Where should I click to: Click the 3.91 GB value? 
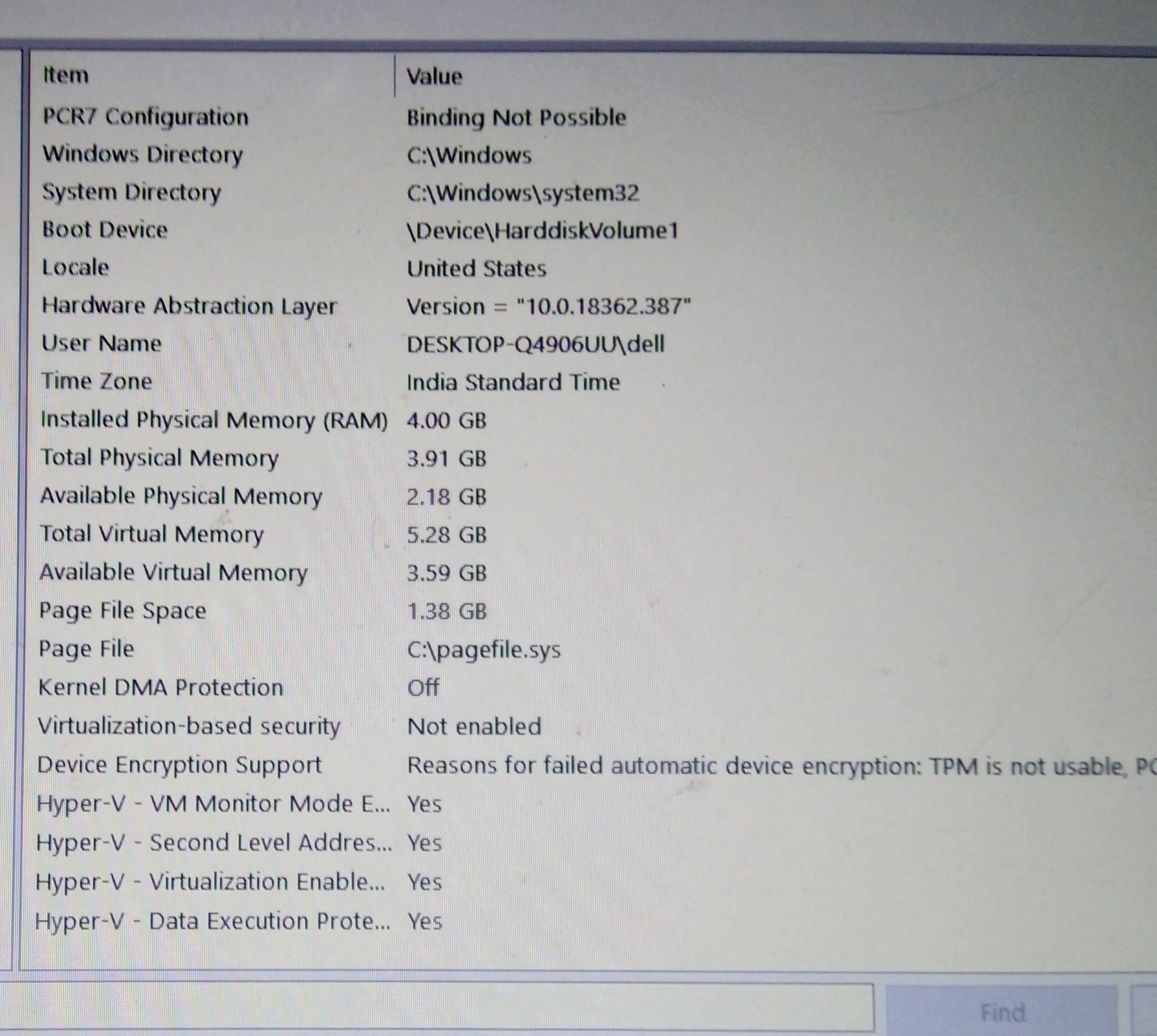446,459
